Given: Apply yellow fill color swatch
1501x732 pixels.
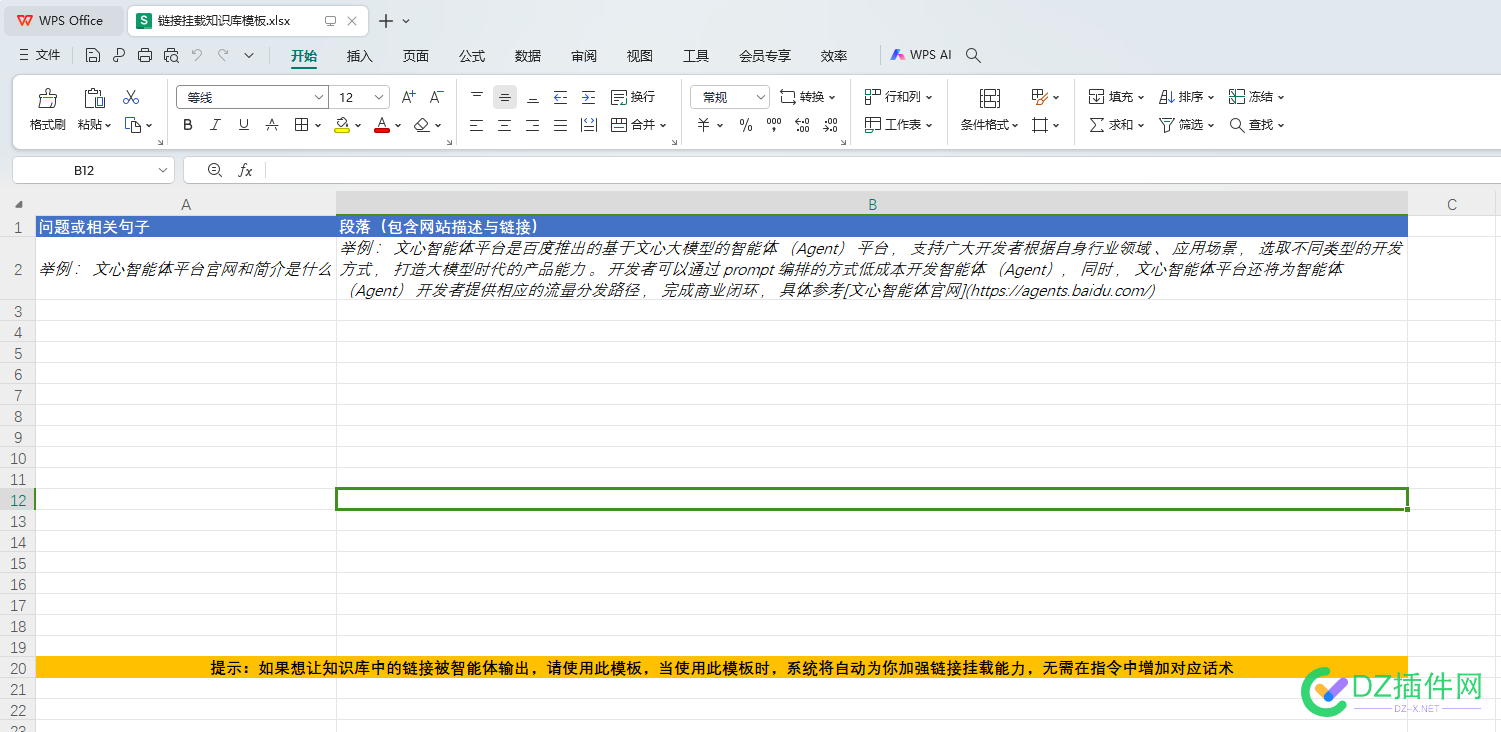Looking at the screenshot, I should click(x=342, y=125).
